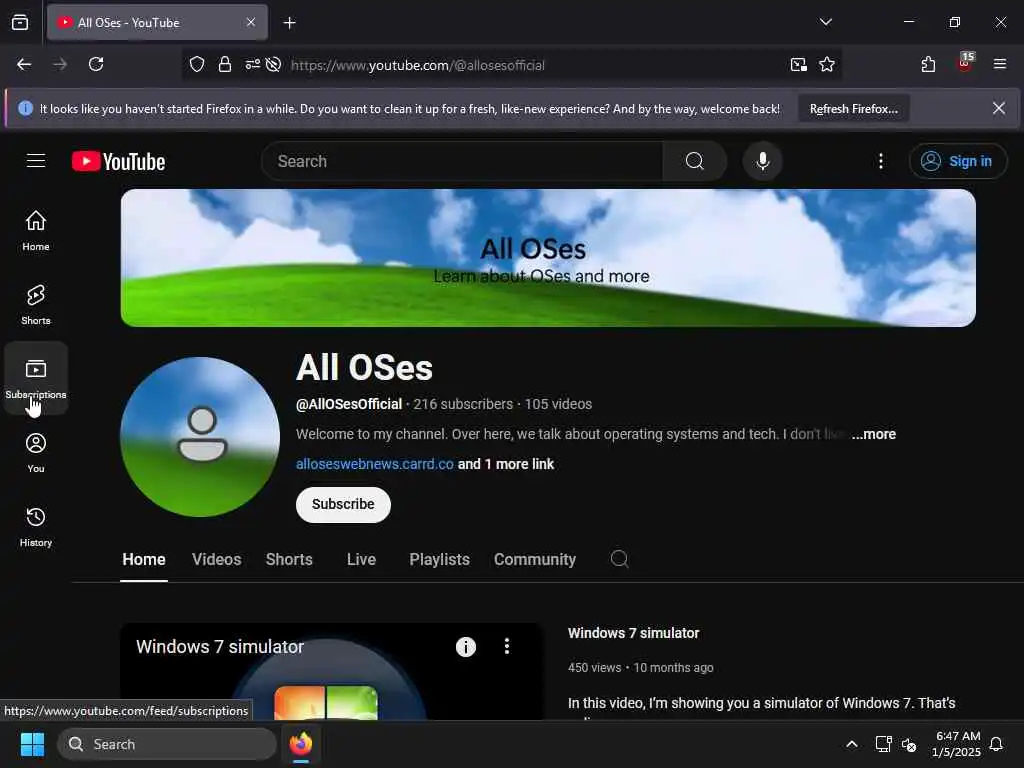Click the Subscribe button

[343, 504]
